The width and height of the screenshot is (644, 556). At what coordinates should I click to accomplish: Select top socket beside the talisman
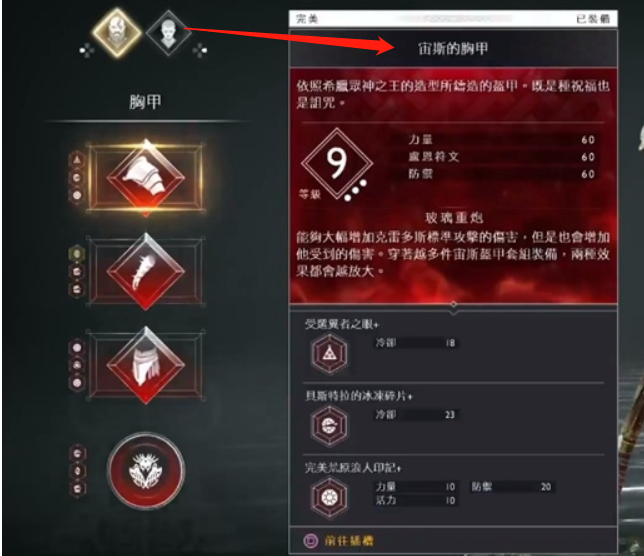(x=78, y=453)
